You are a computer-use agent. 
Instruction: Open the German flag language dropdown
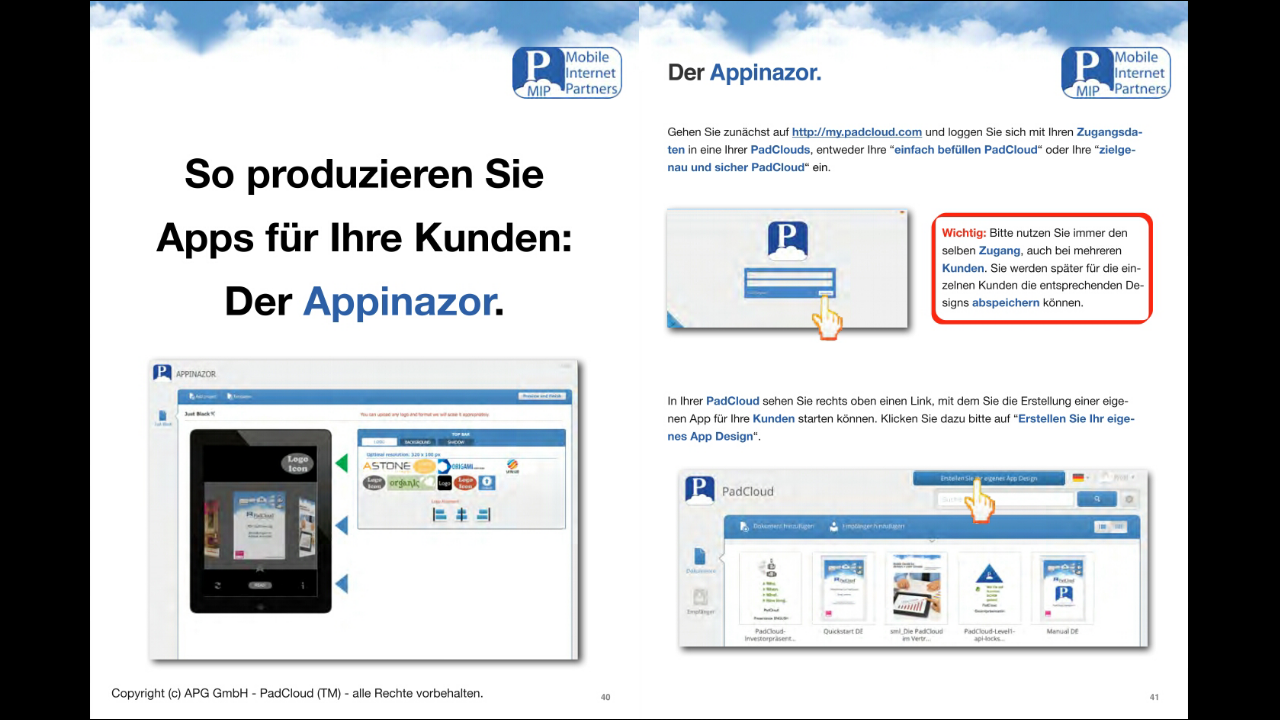[x=1081, y=478]
